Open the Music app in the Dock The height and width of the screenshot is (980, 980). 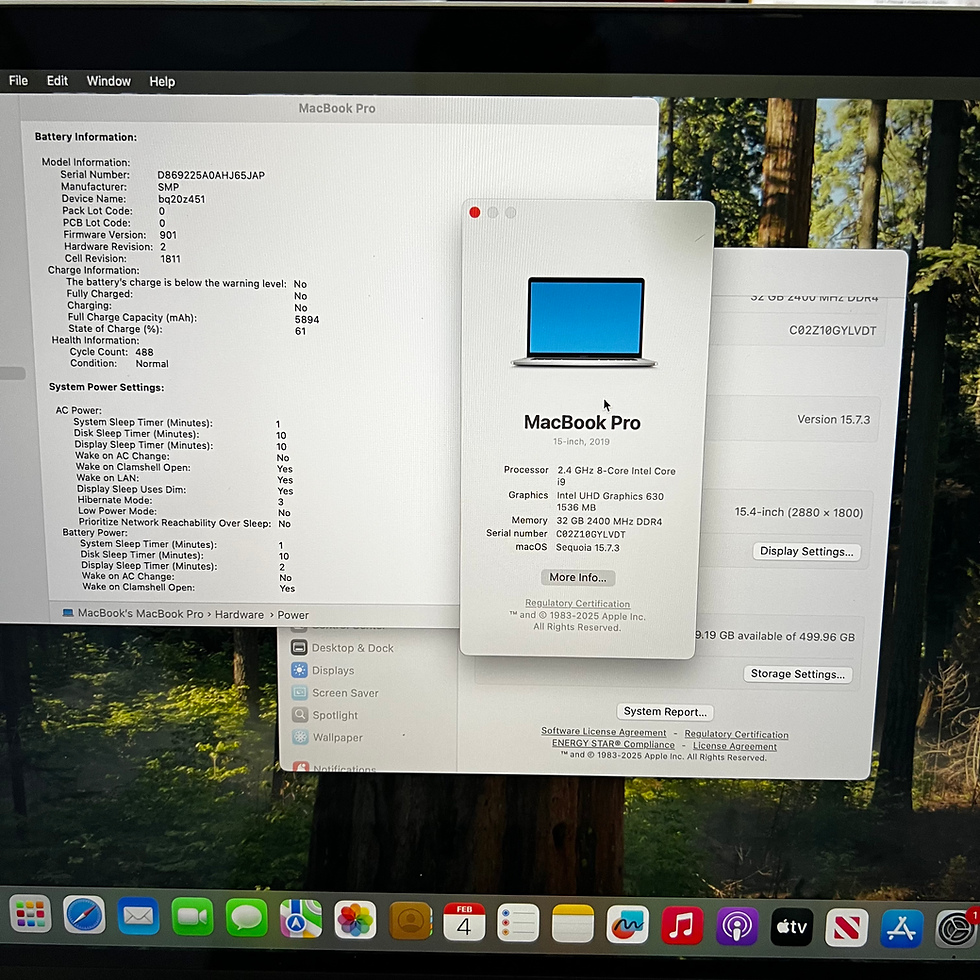tap(682, 925)
